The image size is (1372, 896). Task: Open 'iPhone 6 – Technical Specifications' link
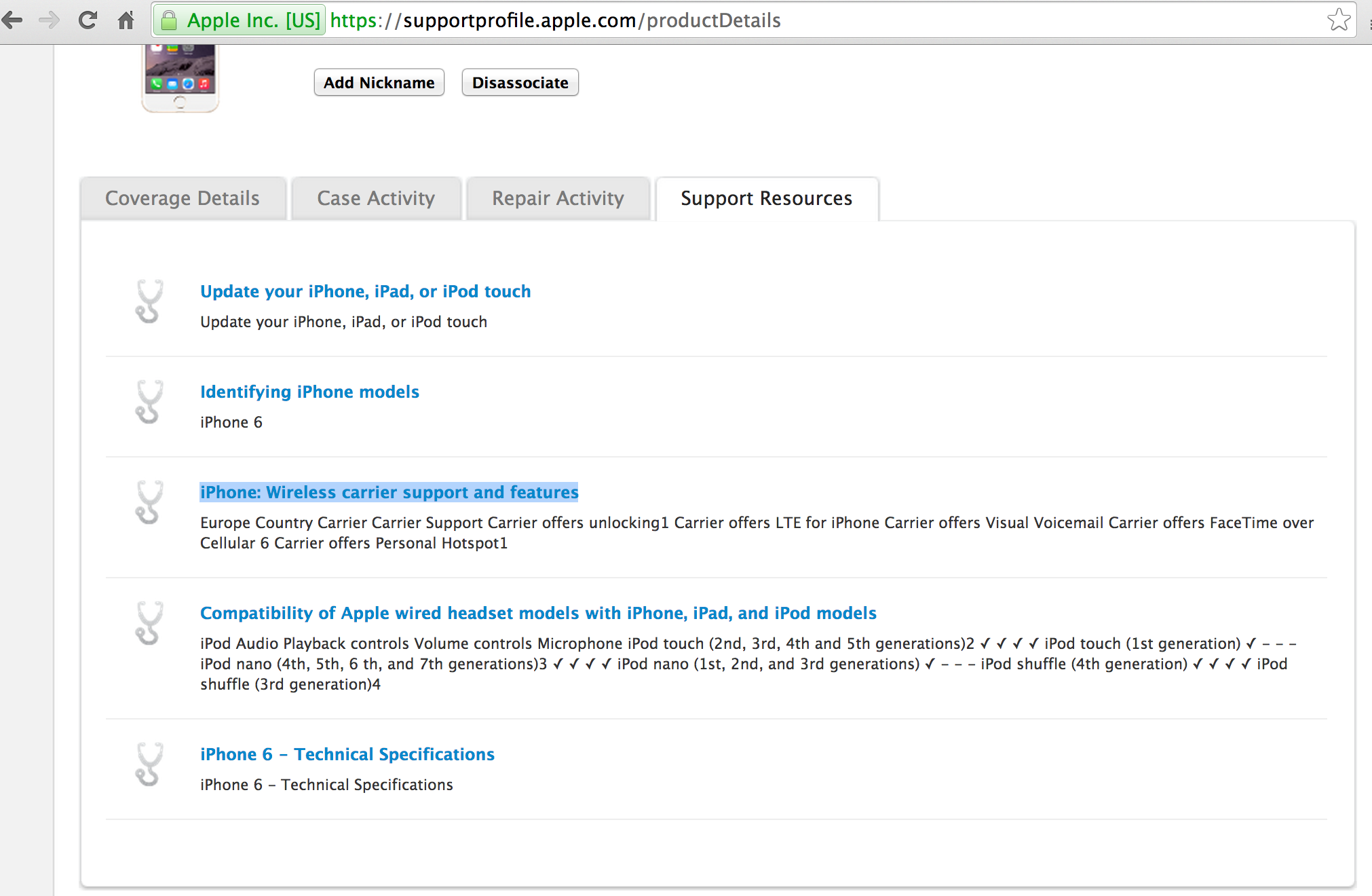click(x=347, y=754)
